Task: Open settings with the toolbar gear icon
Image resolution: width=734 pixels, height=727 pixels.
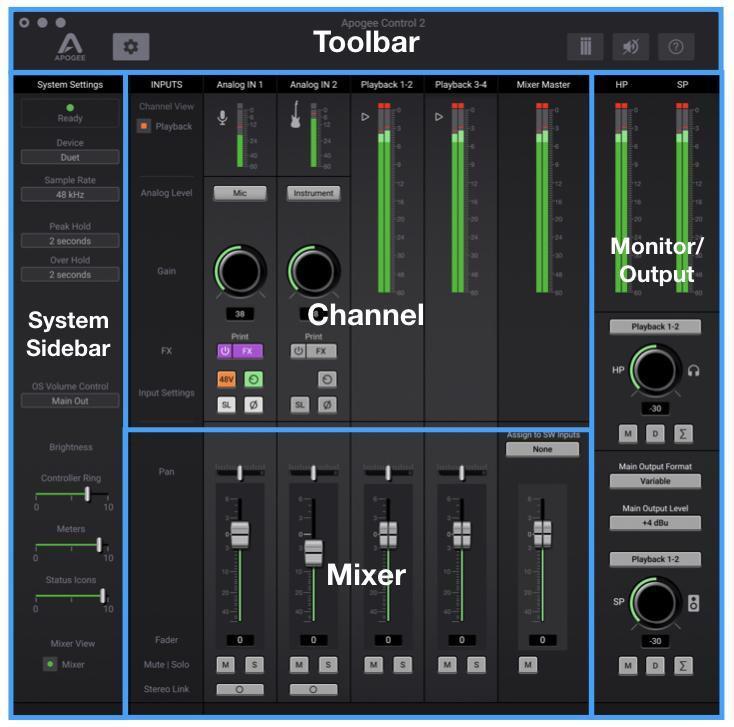Action: (131, 46)
